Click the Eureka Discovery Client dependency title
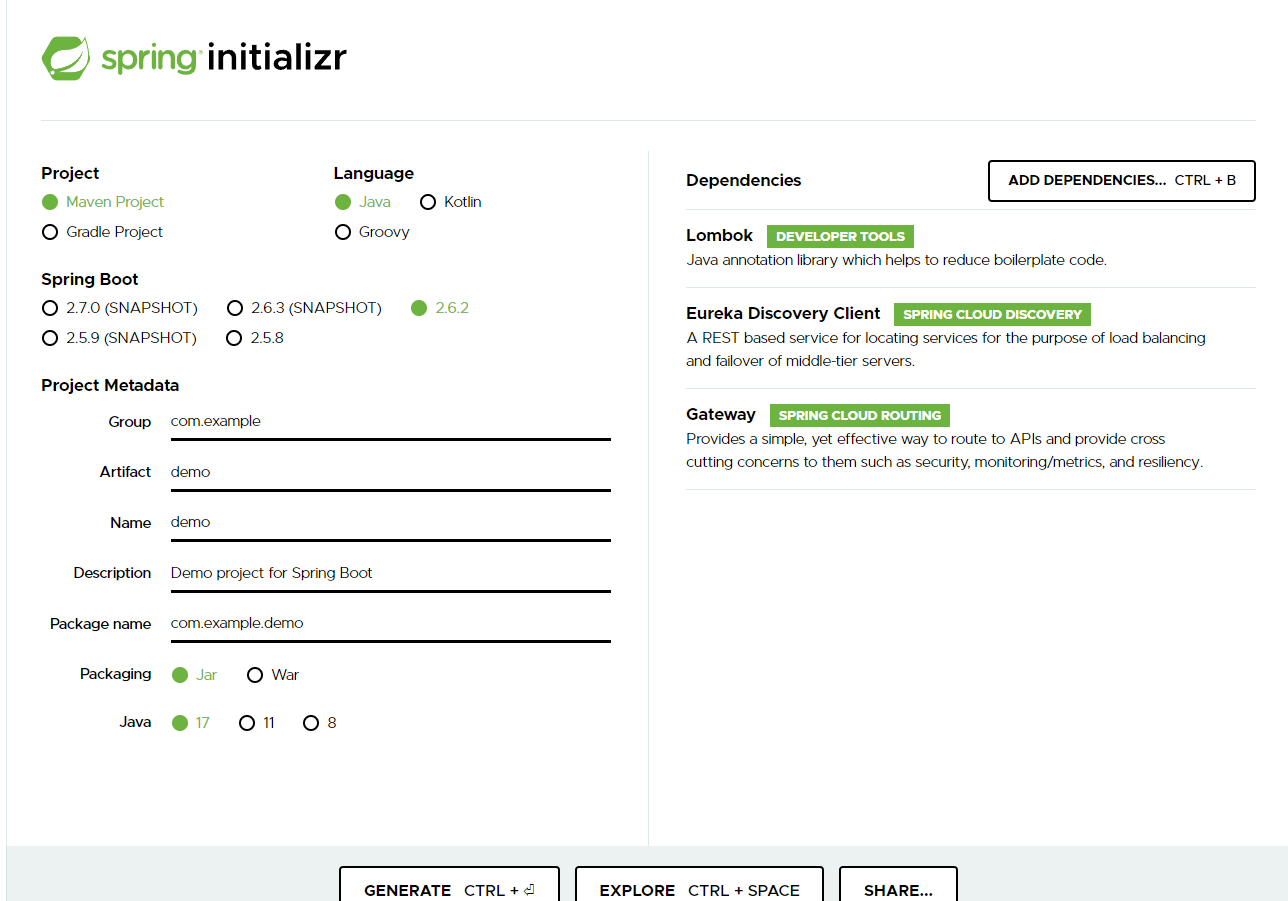Screen dimensions: 1288x901 pos(783,314)
